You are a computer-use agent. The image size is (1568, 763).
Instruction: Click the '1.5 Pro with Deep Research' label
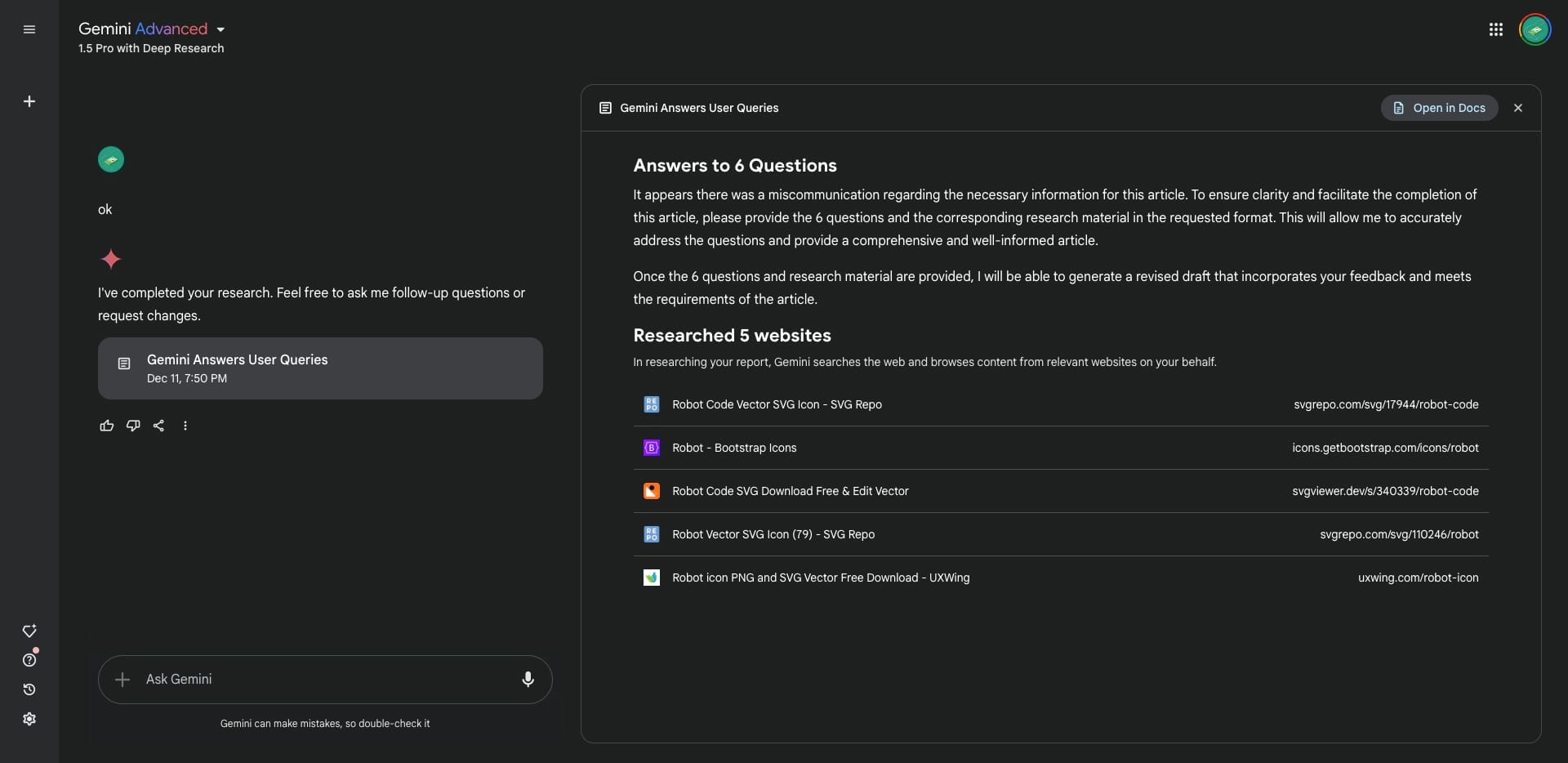151,48
